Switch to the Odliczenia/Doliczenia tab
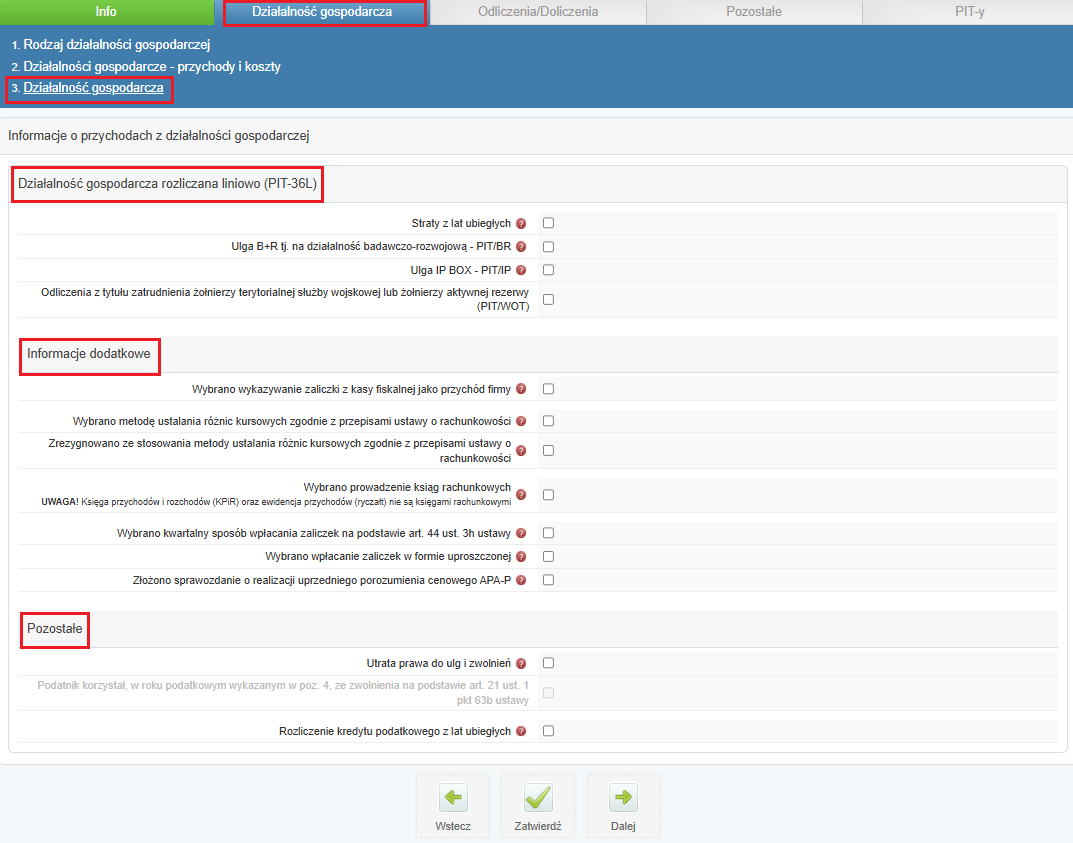This screenshot has height=843, width=1073. click(538, 12)
